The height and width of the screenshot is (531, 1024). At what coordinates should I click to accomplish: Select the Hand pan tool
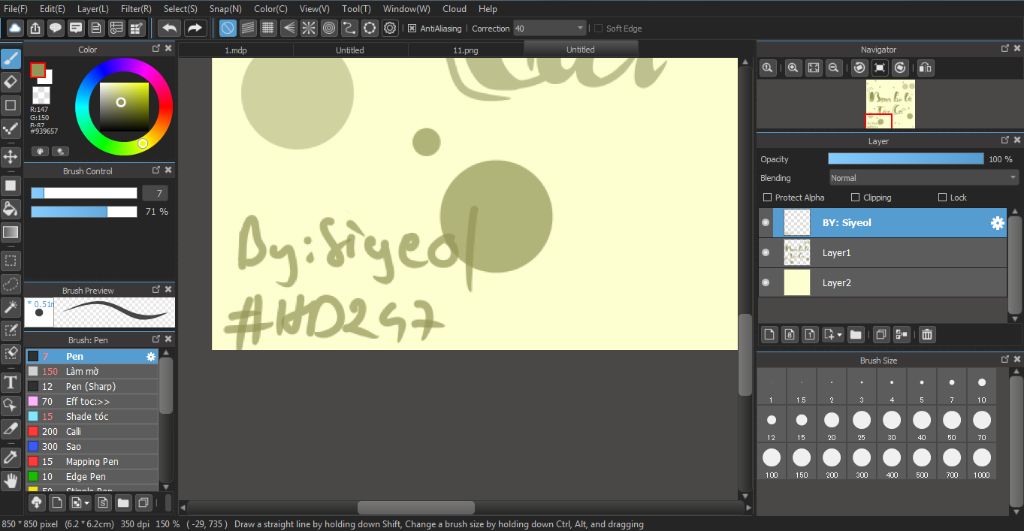coord(10,481)
